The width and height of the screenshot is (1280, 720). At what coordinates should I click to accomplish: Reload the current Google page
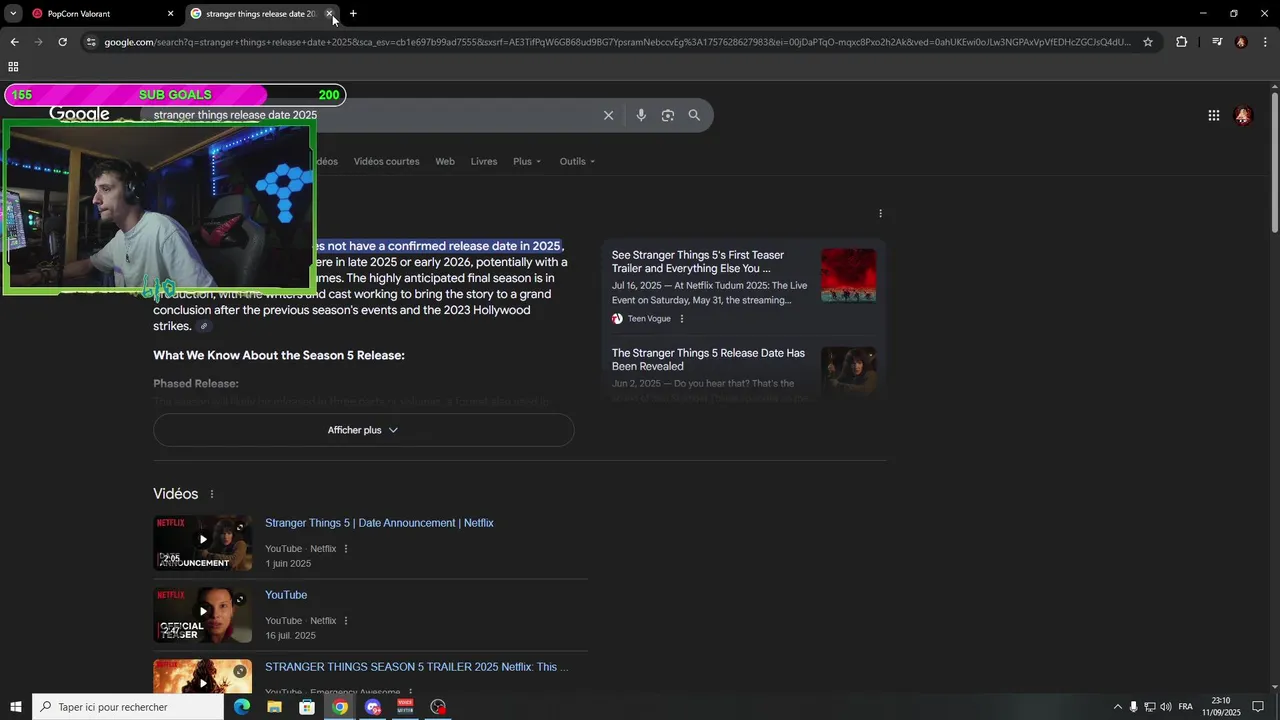pyautogui.click(x=62, y=42)
